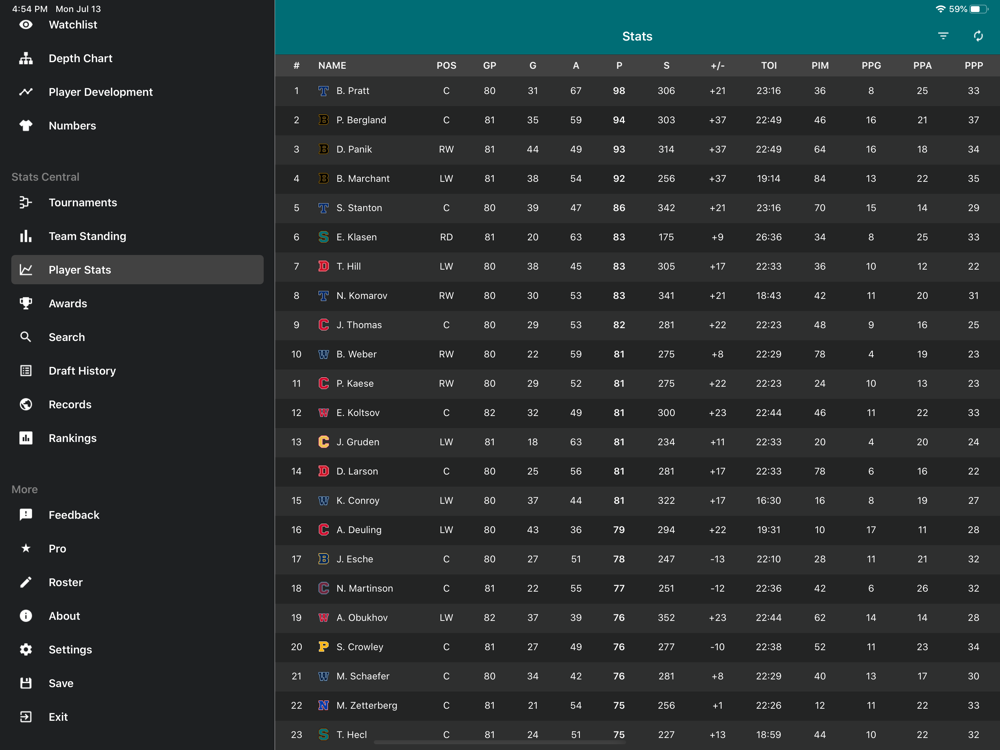Click the Awards trophy icon
This screenshot has height=750, width=1000.
coord(26,304)
